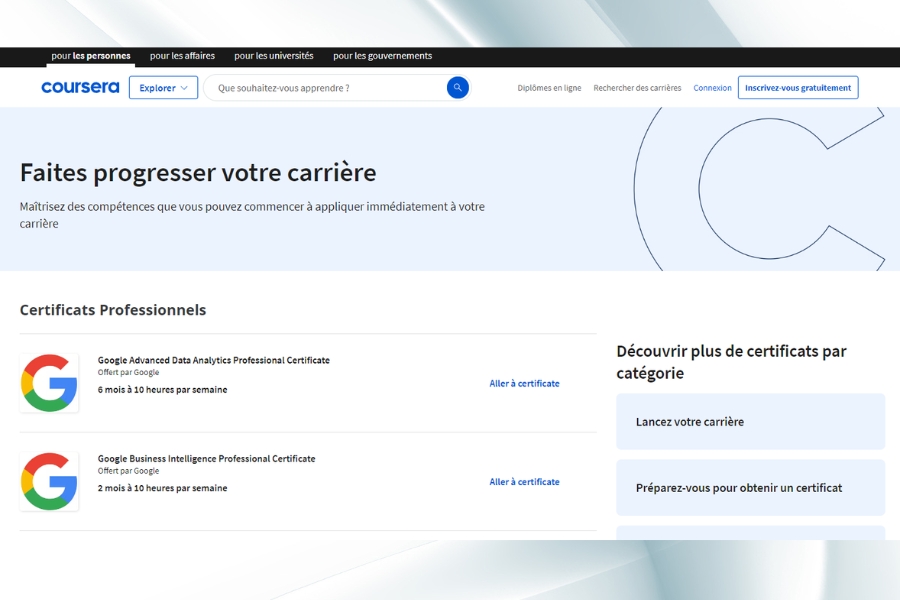Click 'Faites progresser votre carrière' heading
Viewport: 900px width, 600px height.
198,173
